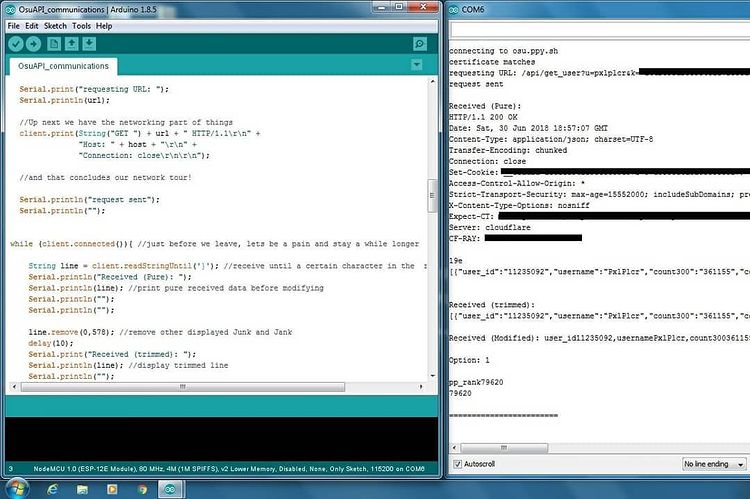Click the 'while (client.connected()){' code line
This screenshot has width=750, height=499.
(71, 244)
